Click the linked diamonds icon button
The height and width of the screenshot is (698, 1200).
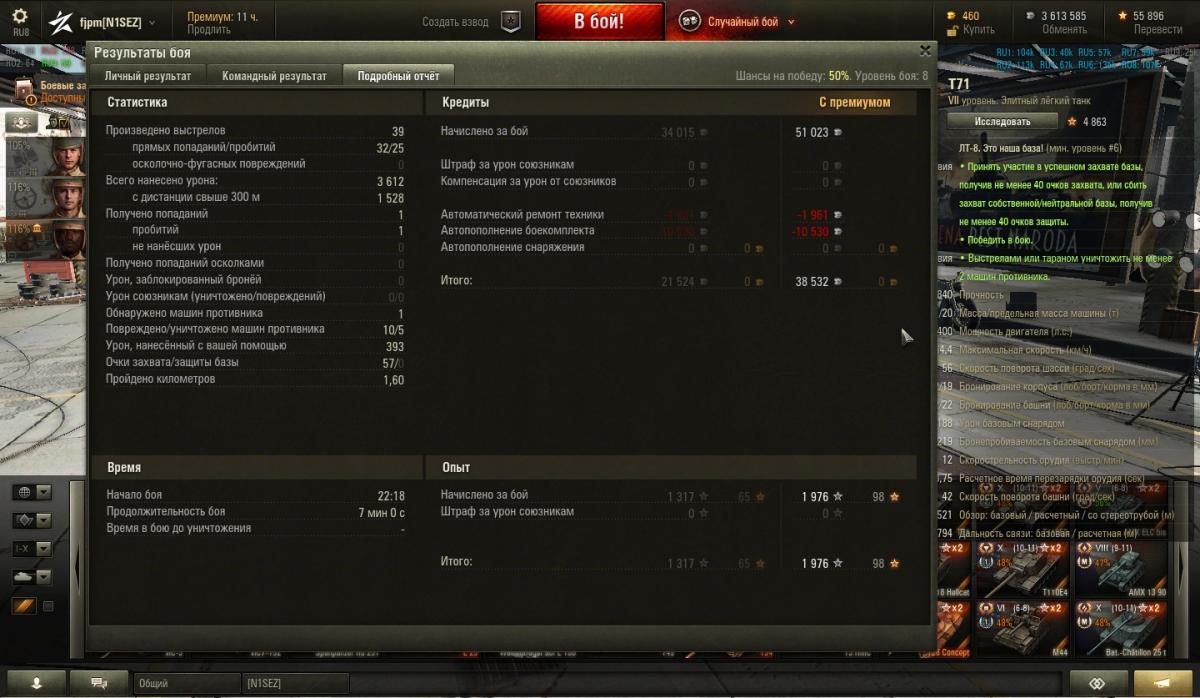pos(1098,683)
